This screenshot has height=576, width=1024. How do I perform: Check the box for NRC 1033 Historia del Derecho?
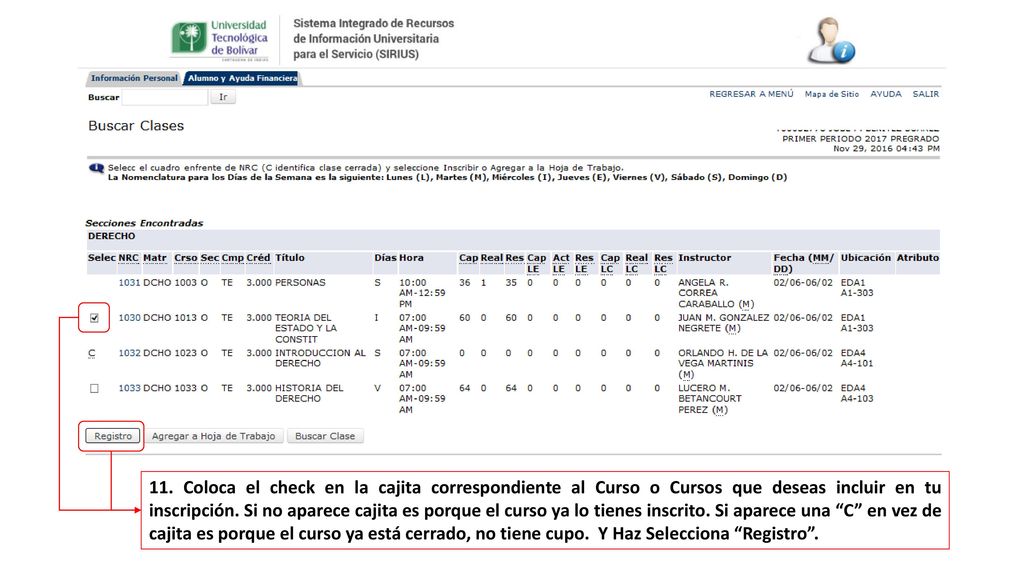click(x=94, y=389)
